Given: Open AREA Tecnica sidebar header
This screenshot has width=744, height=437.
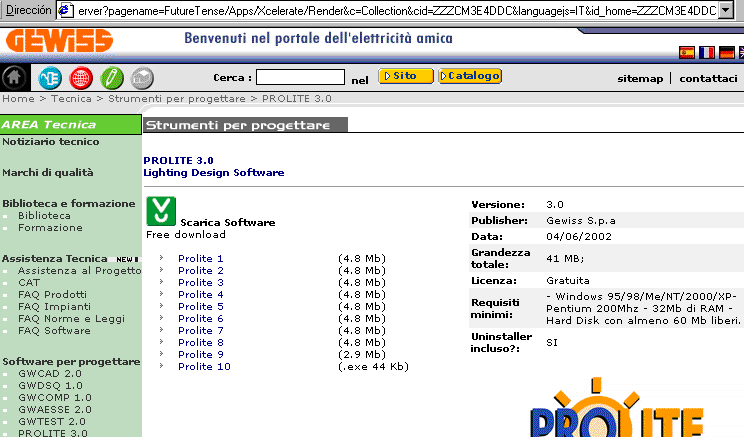Looking at the screenshot, I should (71, 124).
